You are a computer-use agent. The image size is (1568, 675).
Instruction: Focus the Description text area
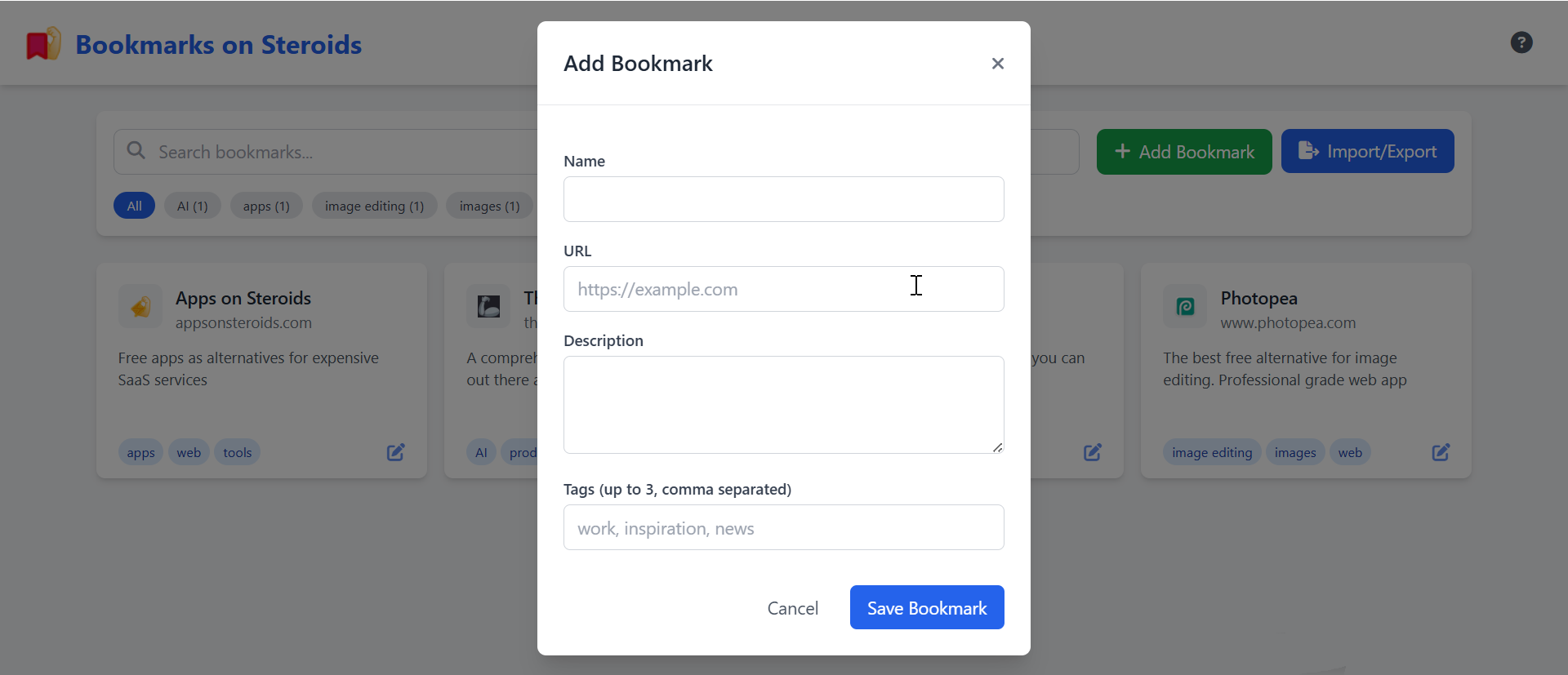783,405
